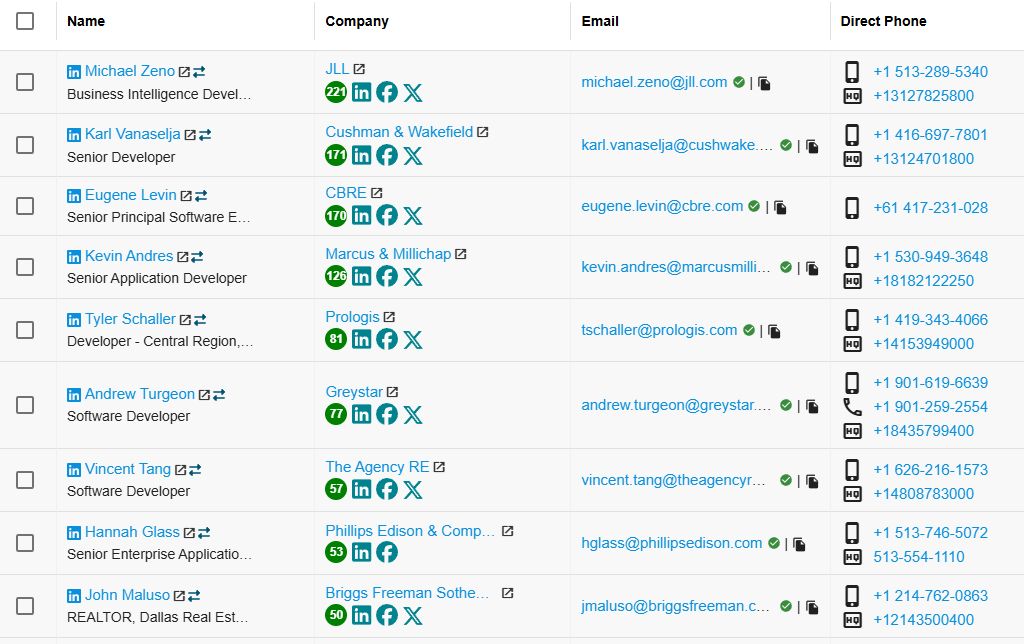The image size is (1024, 644).
Task: Dial Vincent Tang's mobile +1 626-216-1573
Action: (x=930, y=470)
